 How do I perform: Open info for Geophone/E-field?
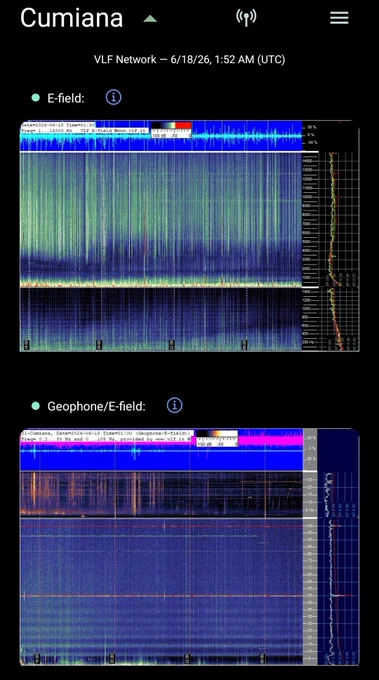pos(175,405)
